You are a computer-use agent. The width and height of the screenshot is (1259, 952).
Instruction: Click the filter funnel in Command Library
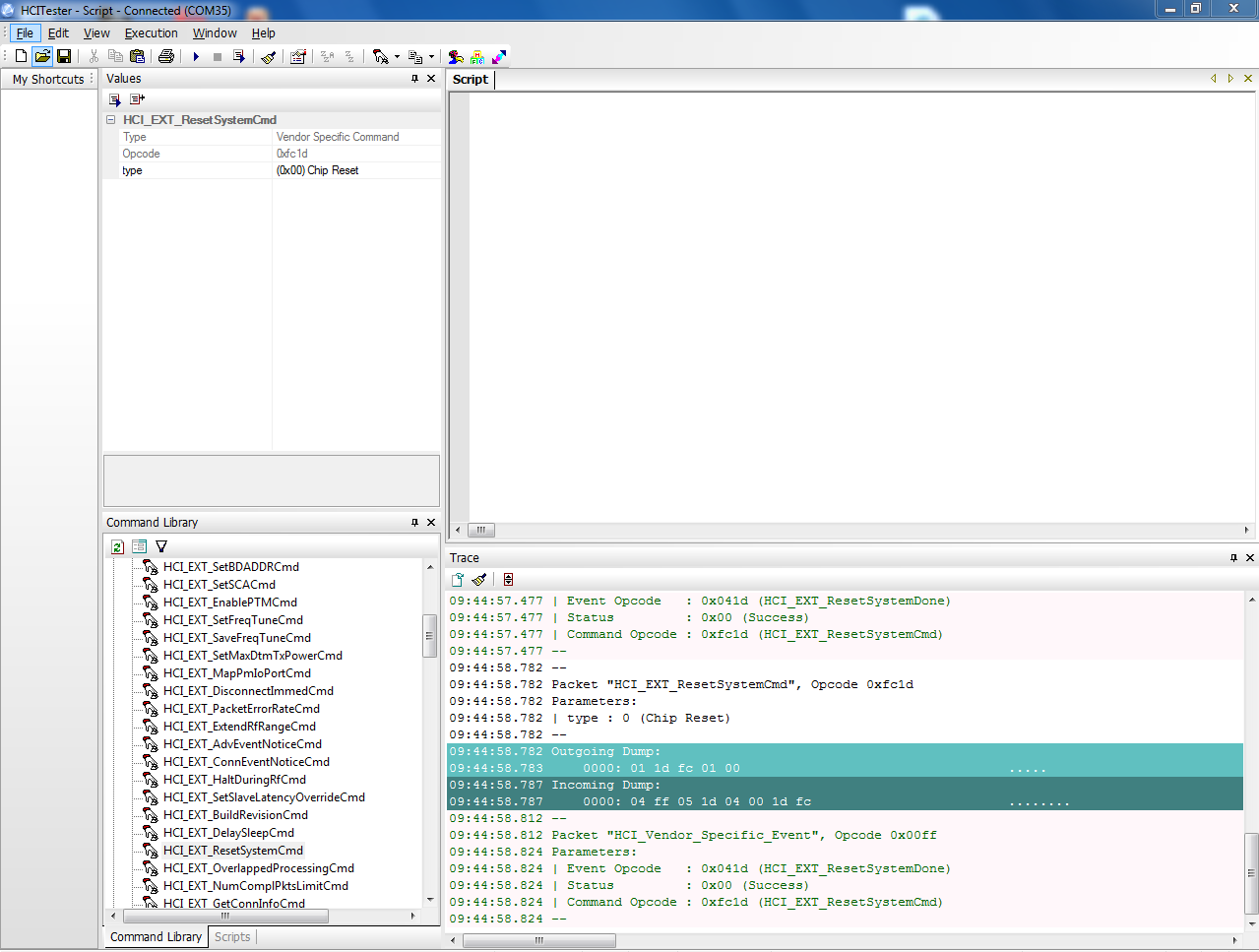pos(161,546)
